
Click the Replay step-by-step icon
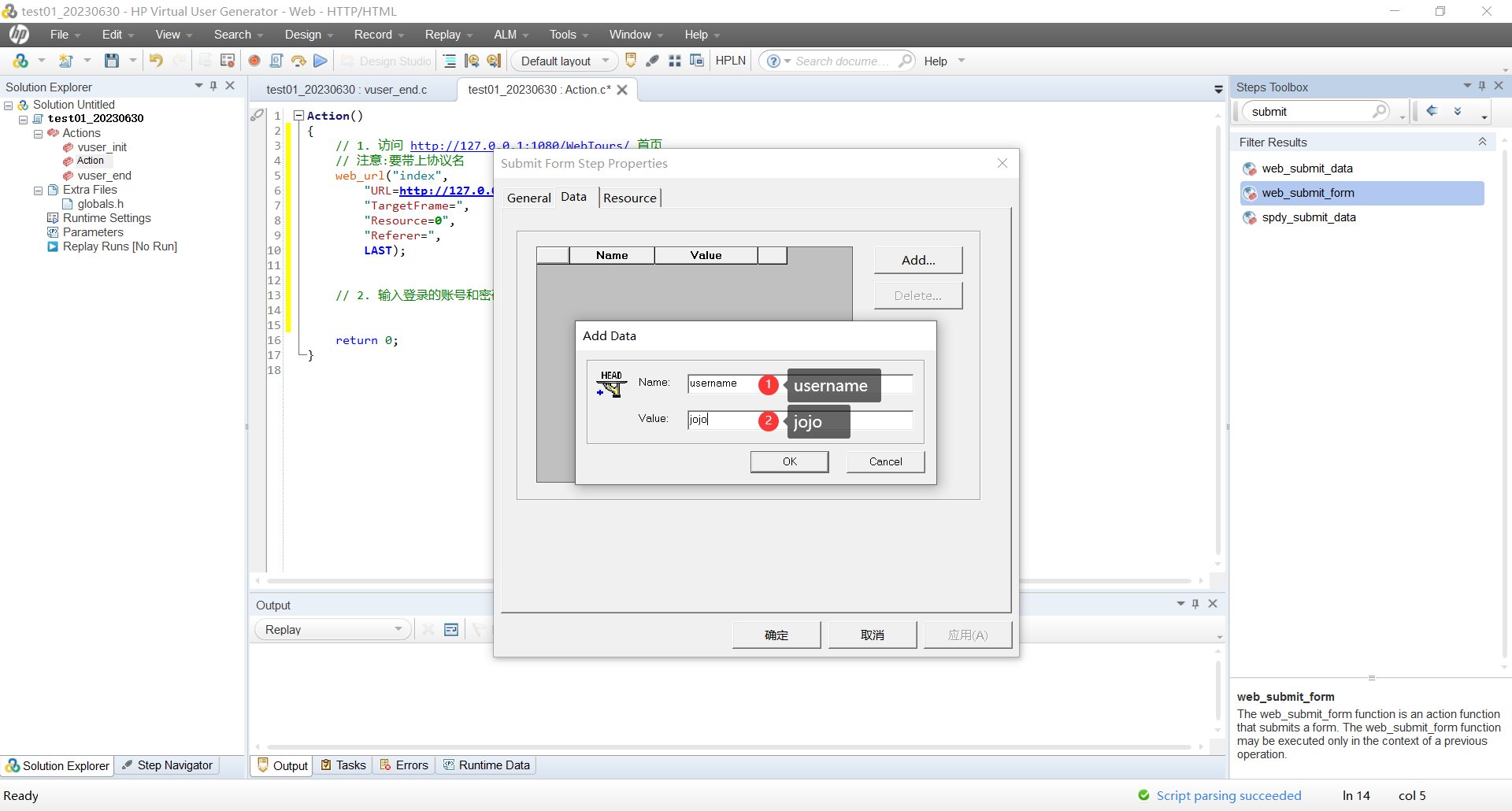(x=298, y=61)
